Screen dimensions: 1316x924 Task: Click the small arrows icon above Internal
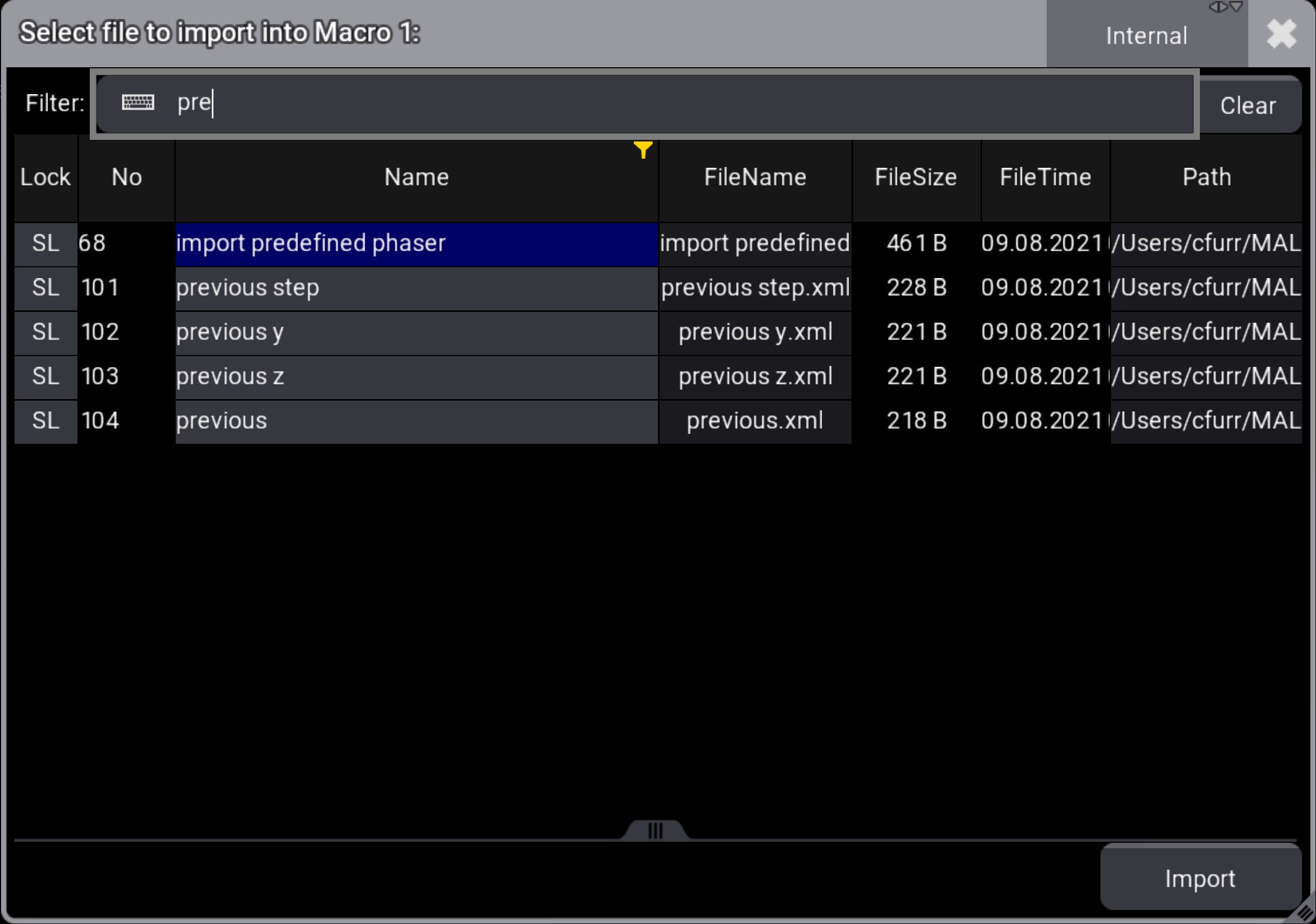1226,7
